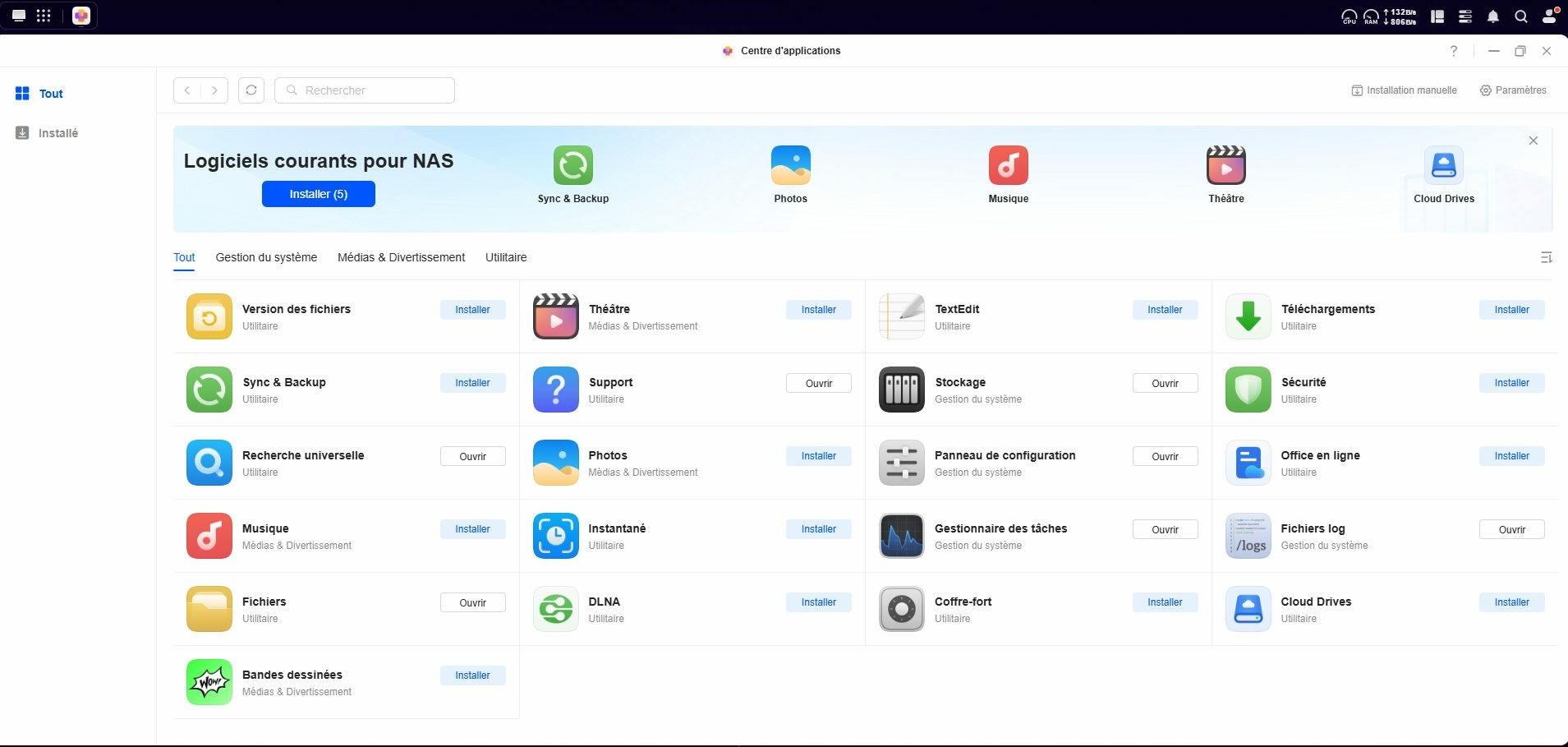Dismiss the Logiciels courants banner

1533,141
